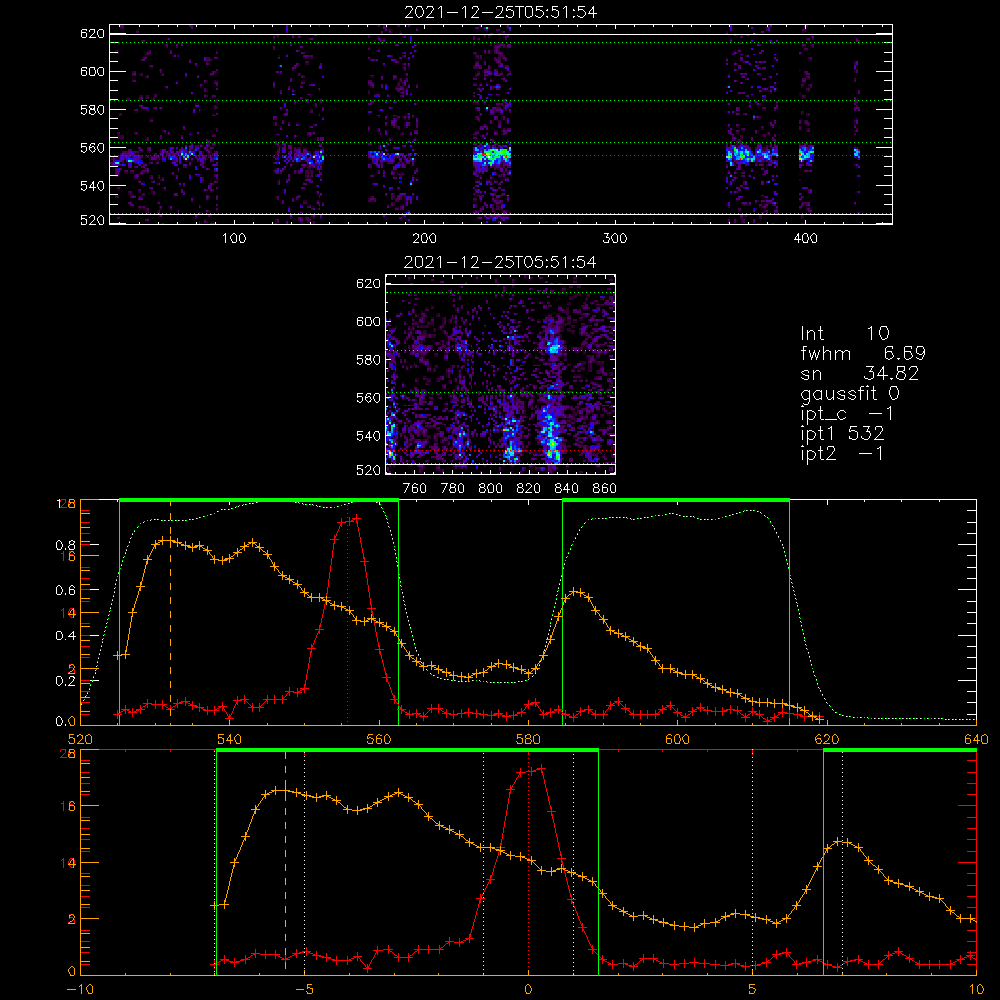This screenshot has width=1000, height=1000.
Task: Click red curve peak near 556 in profile plot
Action: 356,518
